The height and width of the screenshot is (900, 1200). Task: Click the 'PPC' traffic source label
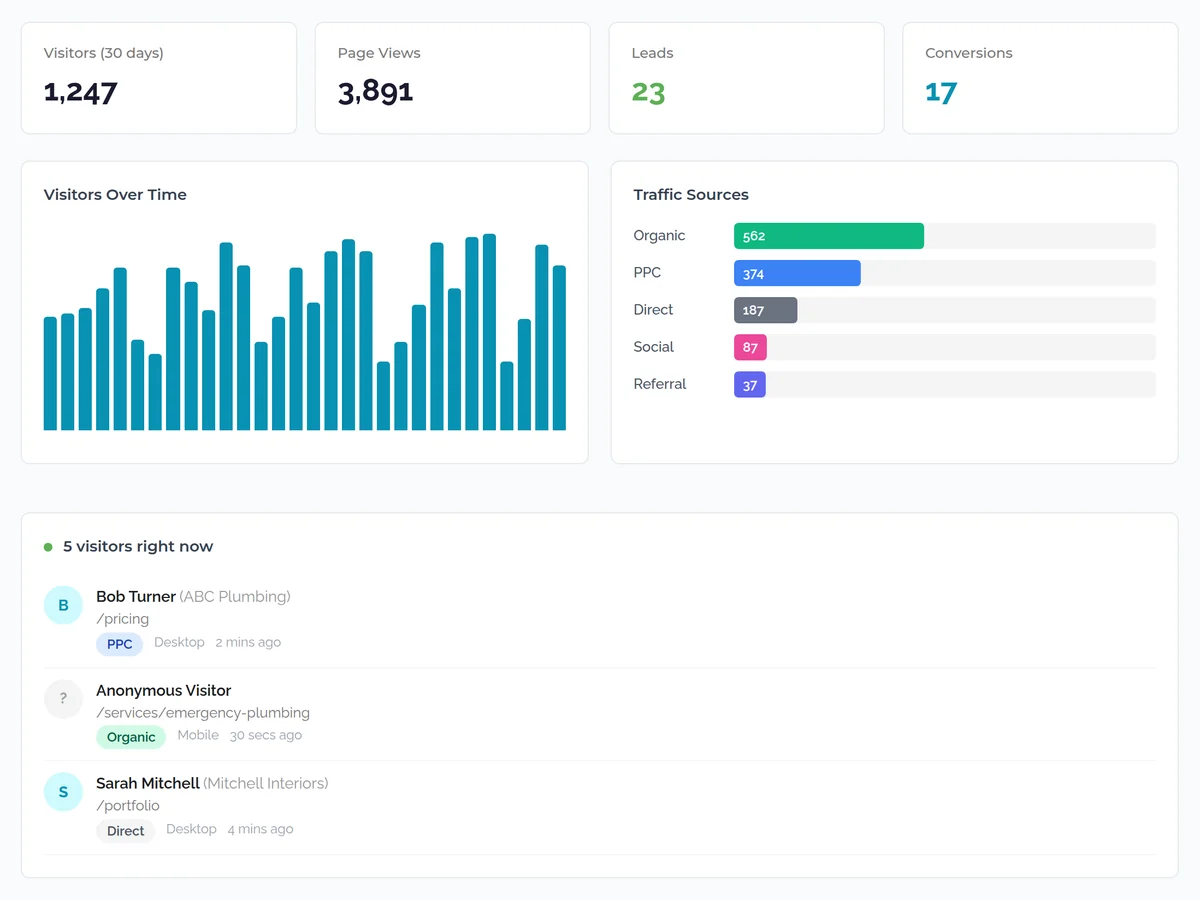click(647, 273)
